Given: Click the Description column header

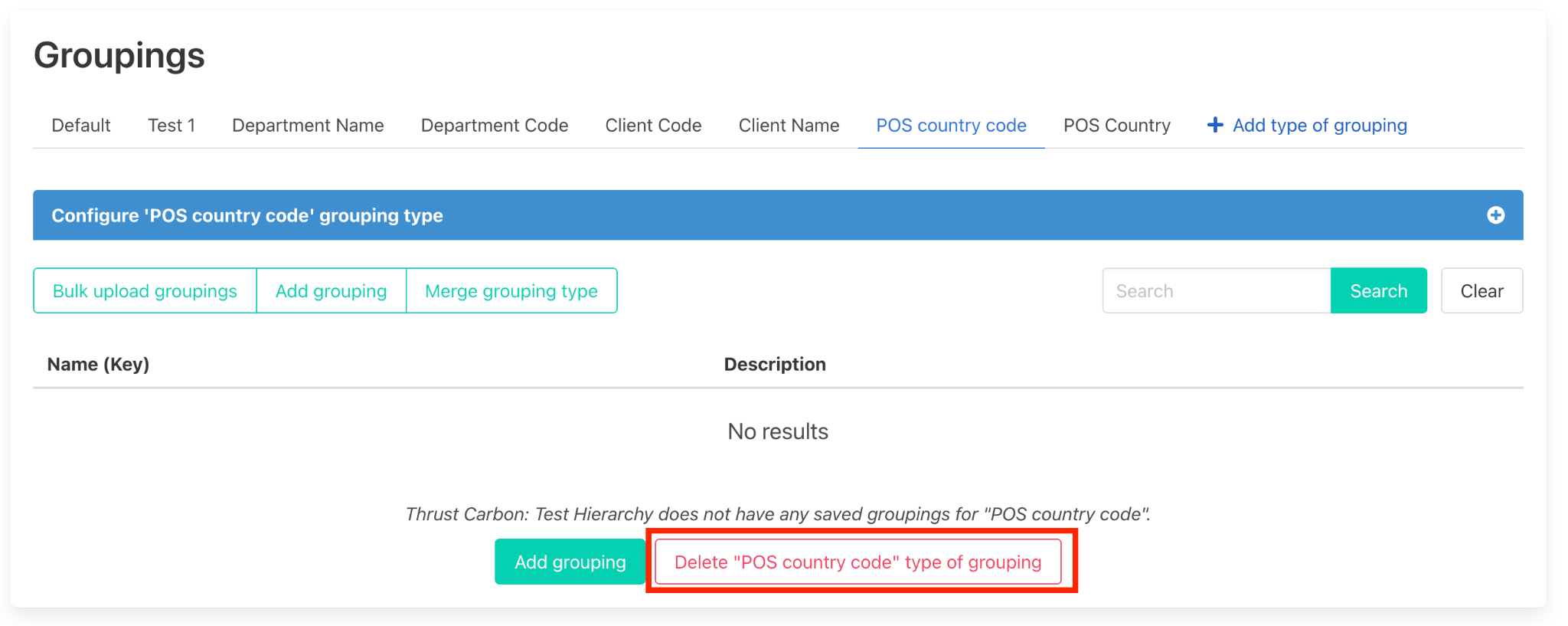Looking at the screenshot, I should (x=775, y=364).
